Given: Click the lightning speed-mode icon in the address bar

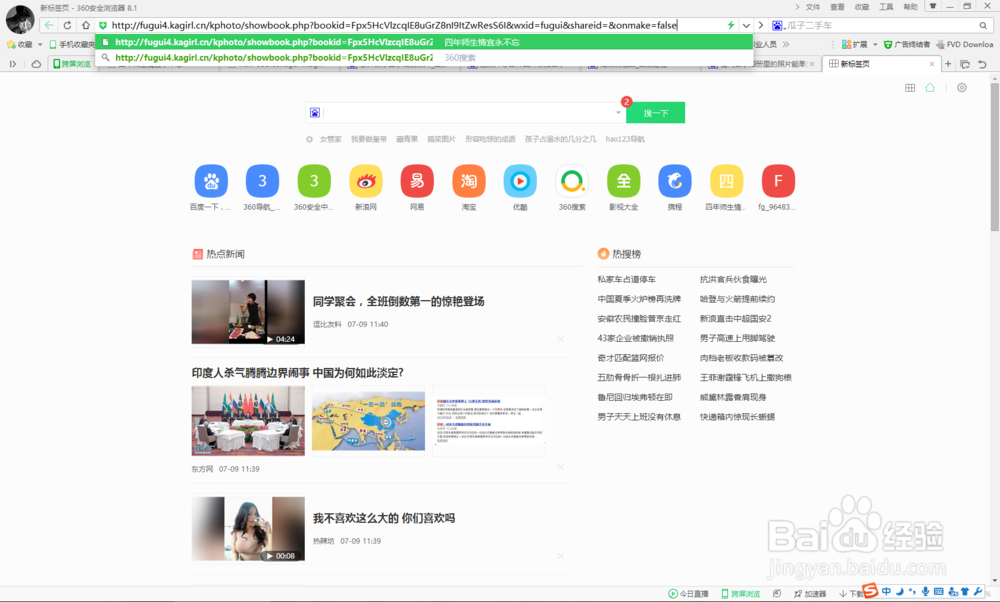Looking at the screenshot, I should [731, 26].
